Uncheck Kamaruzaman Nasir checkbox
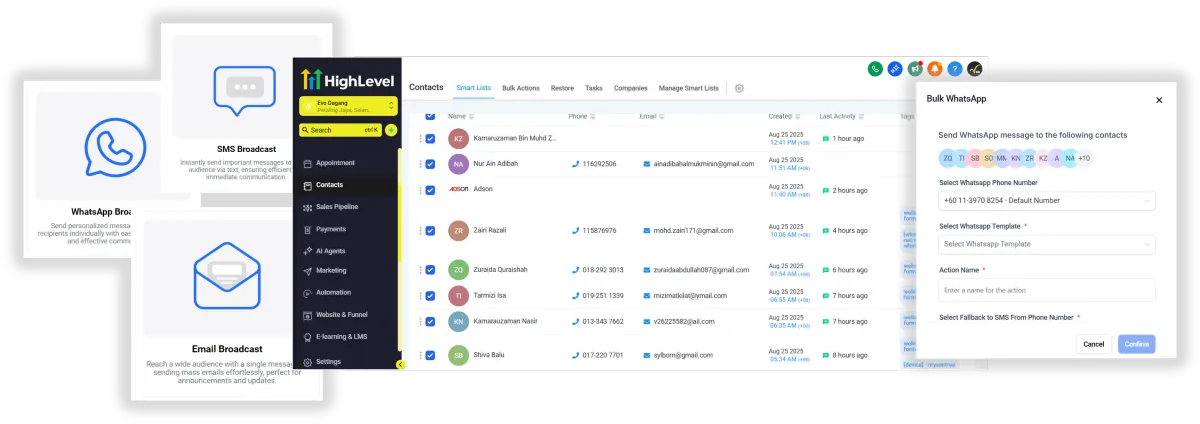Viewport: 1200px width, 424px height. click(x=430, y=322)
